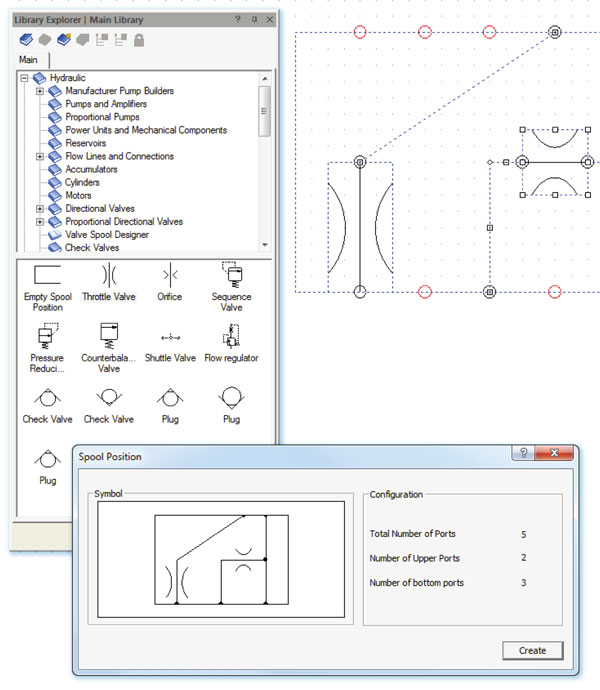Select the Orifice component
Image resolution: width=600 pixels, height=690 pixels.
(170, 283)
